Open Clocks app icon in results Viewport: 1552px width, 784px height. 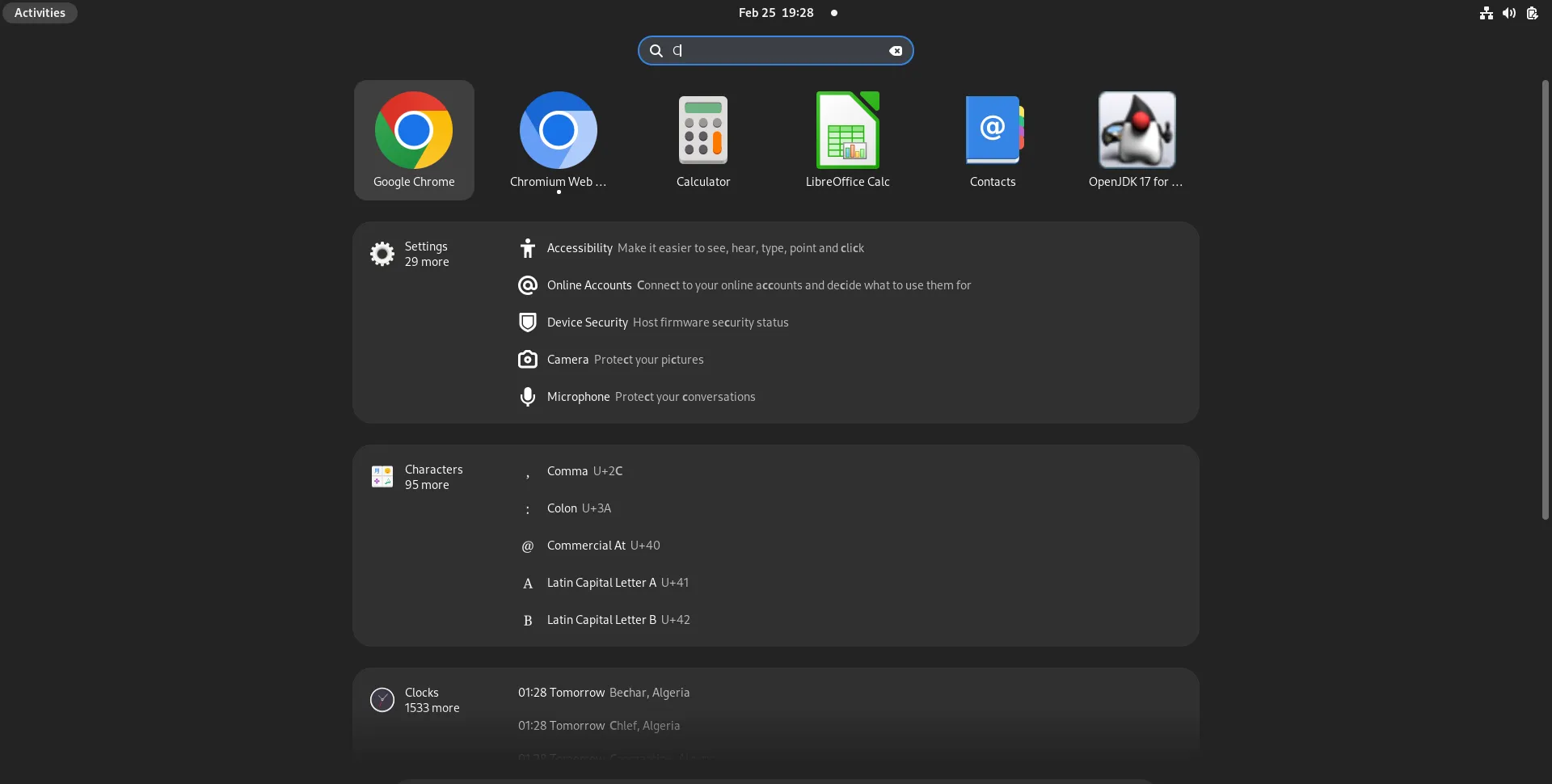382,700
